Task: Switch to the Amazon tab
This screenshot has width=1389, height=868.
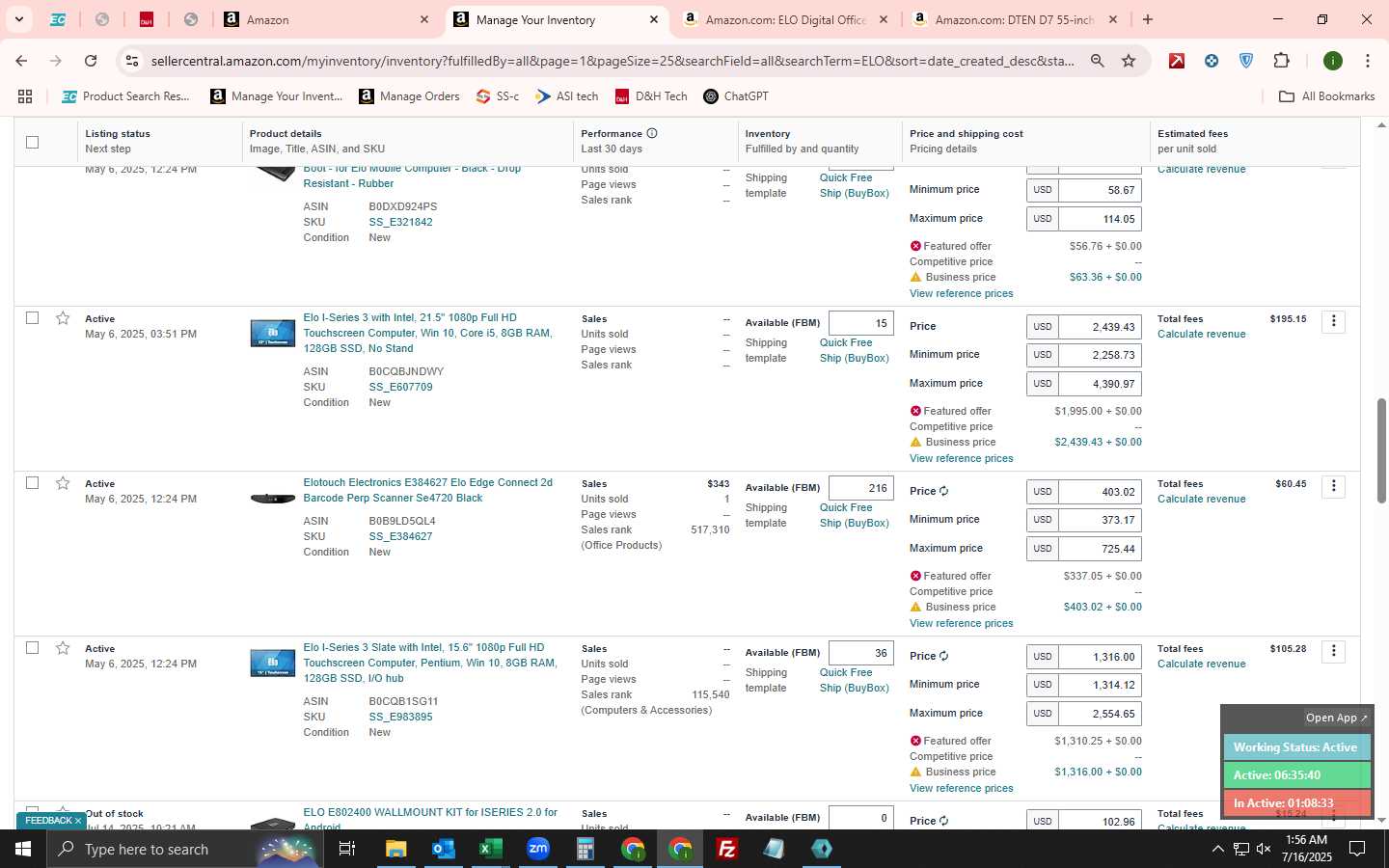Action: (324, 19)
